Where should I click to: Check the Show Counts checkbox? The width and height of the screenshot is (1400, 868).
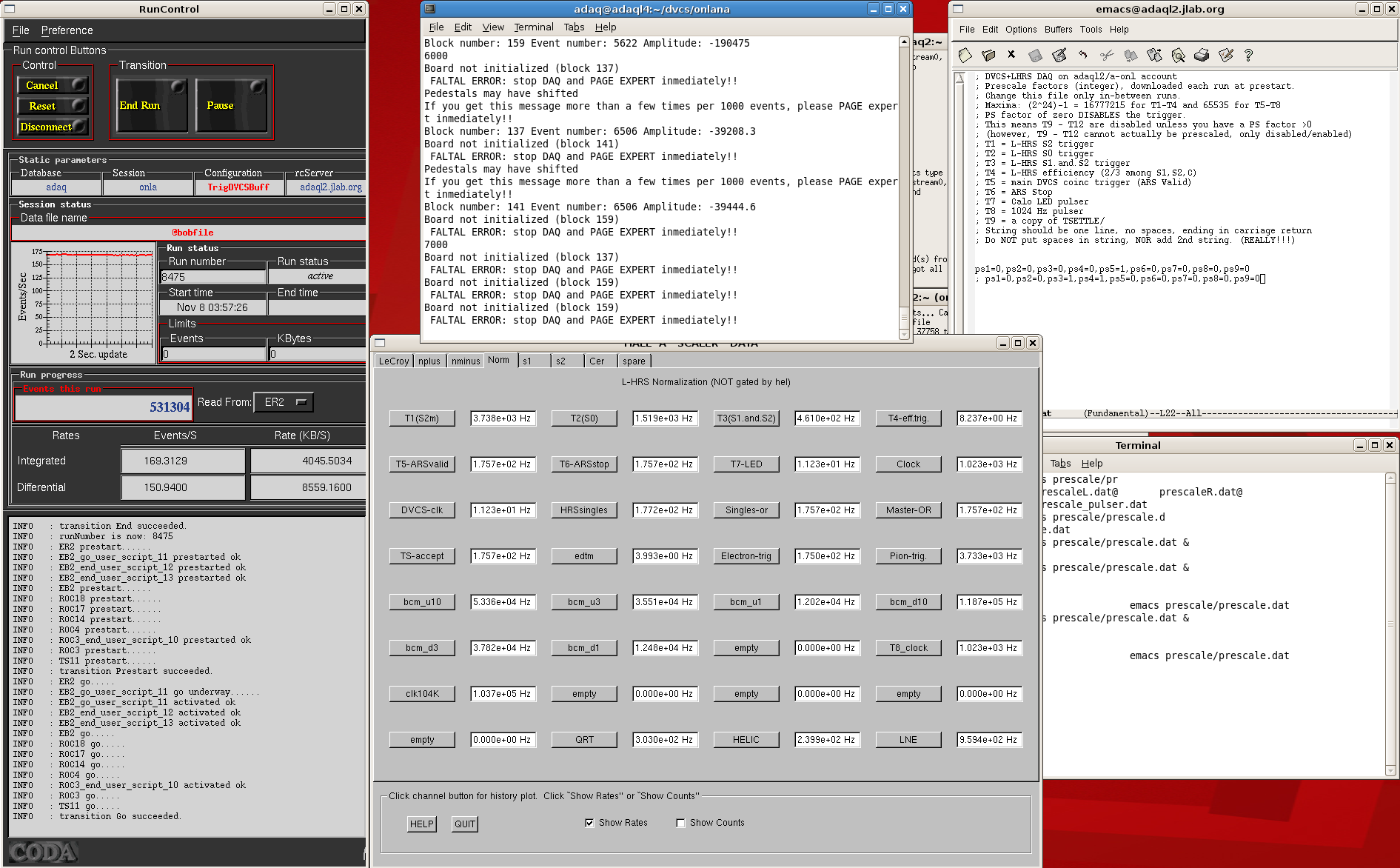(680, 823)
